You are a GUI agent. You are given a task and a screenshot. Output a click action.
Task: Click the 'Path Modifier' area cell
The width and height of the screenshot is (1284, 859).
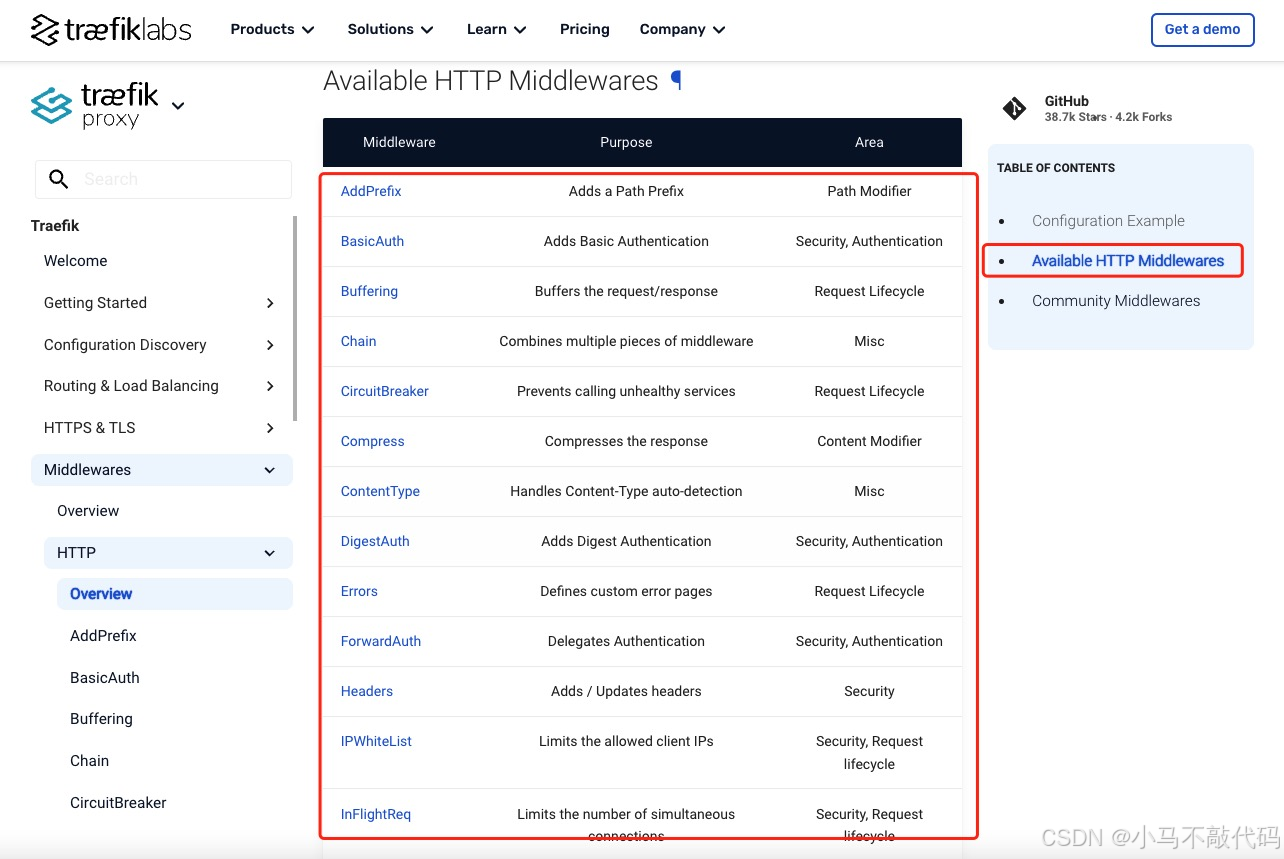pyautogui.click(x=869, y=191)
